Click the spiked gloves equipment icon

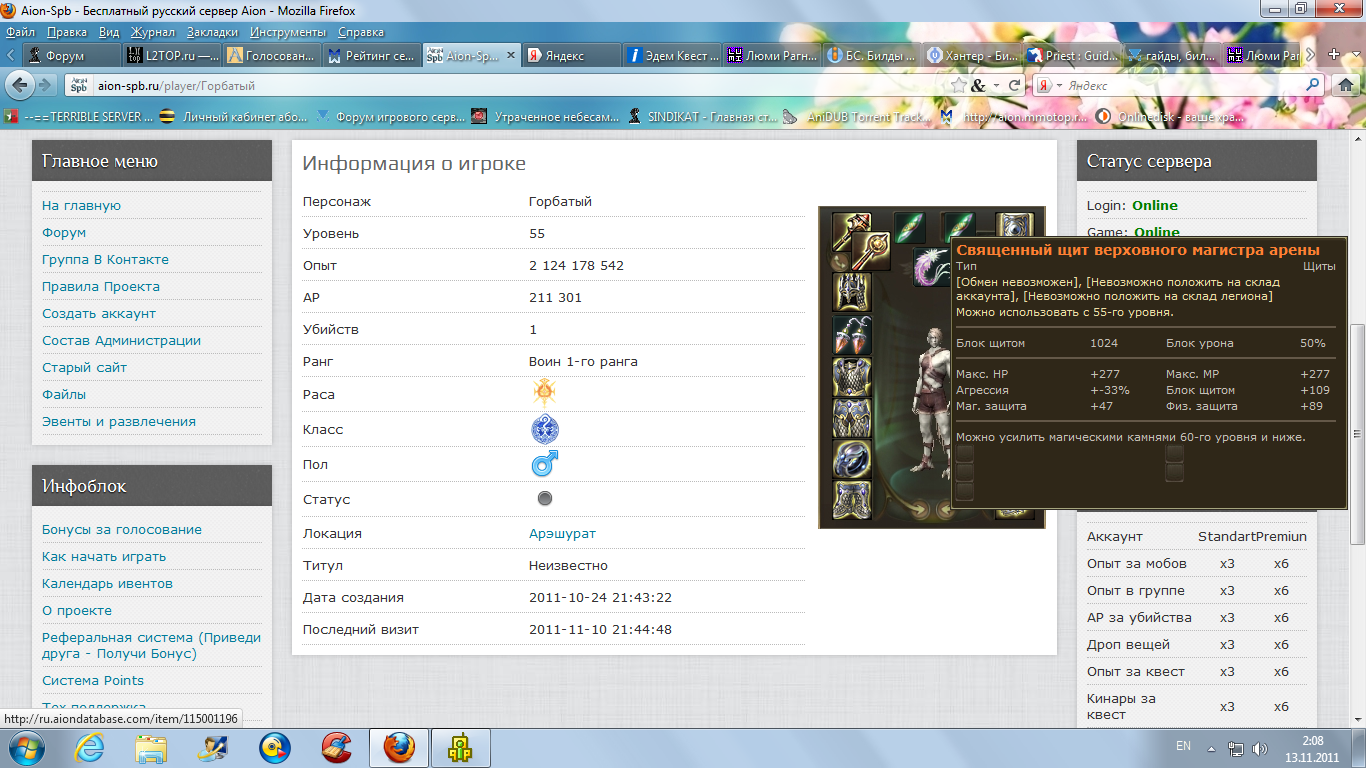pos(852,292)
